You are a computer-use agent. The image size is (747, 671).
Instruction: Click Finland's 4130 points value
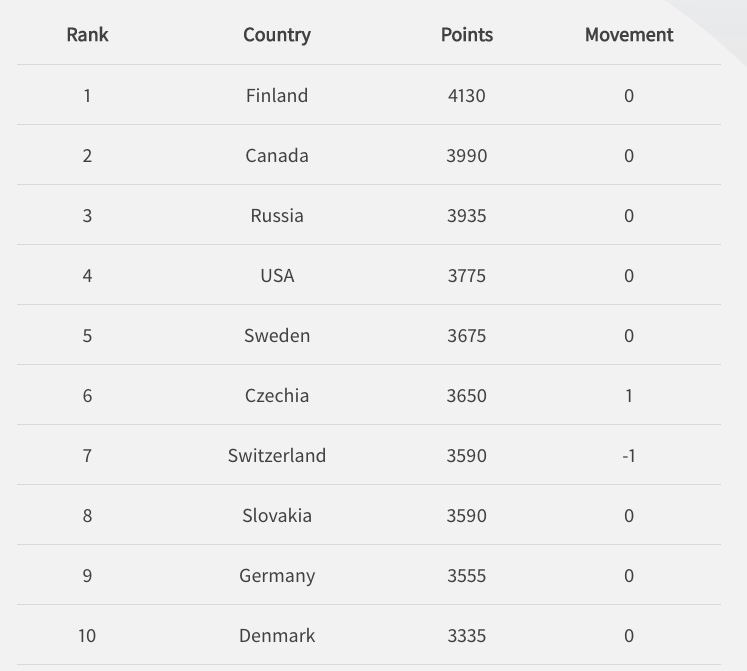pos(466,96)
